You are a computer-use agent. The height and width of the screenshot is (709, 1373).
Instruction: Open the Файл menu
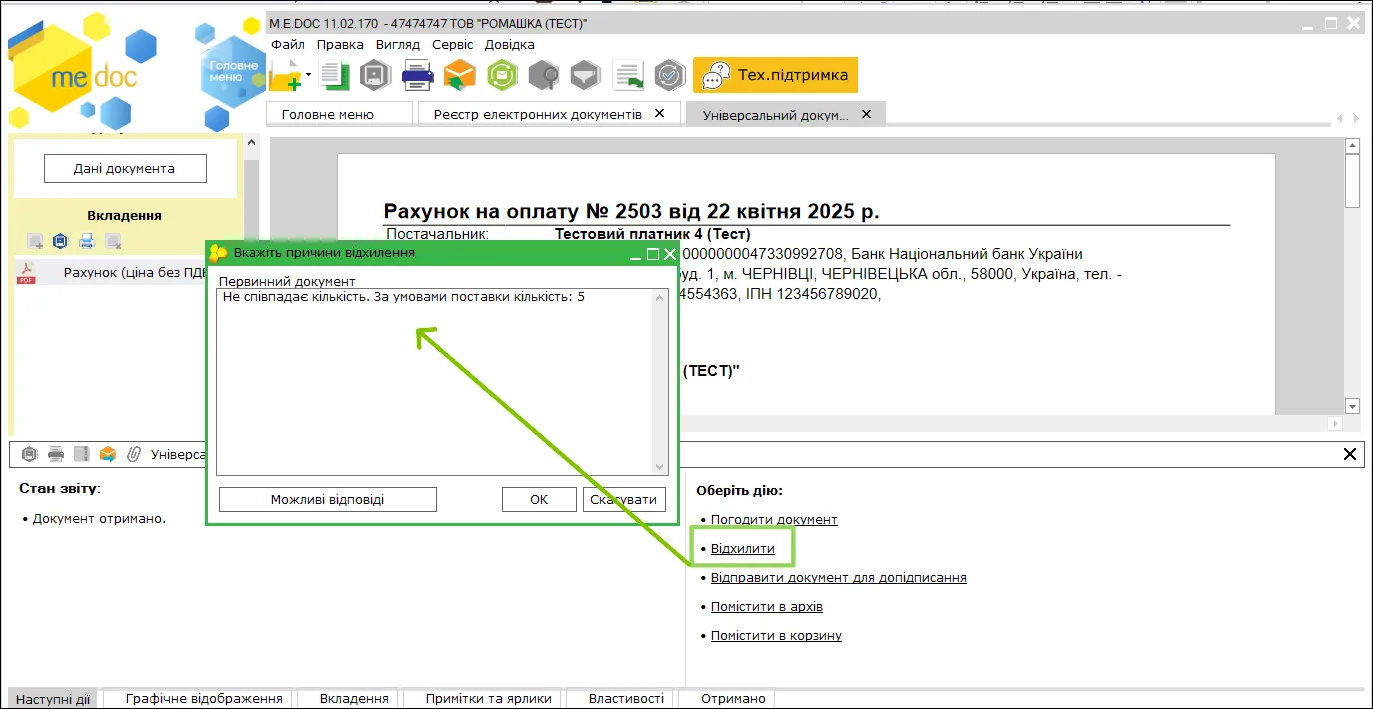(x=288, y=44)
